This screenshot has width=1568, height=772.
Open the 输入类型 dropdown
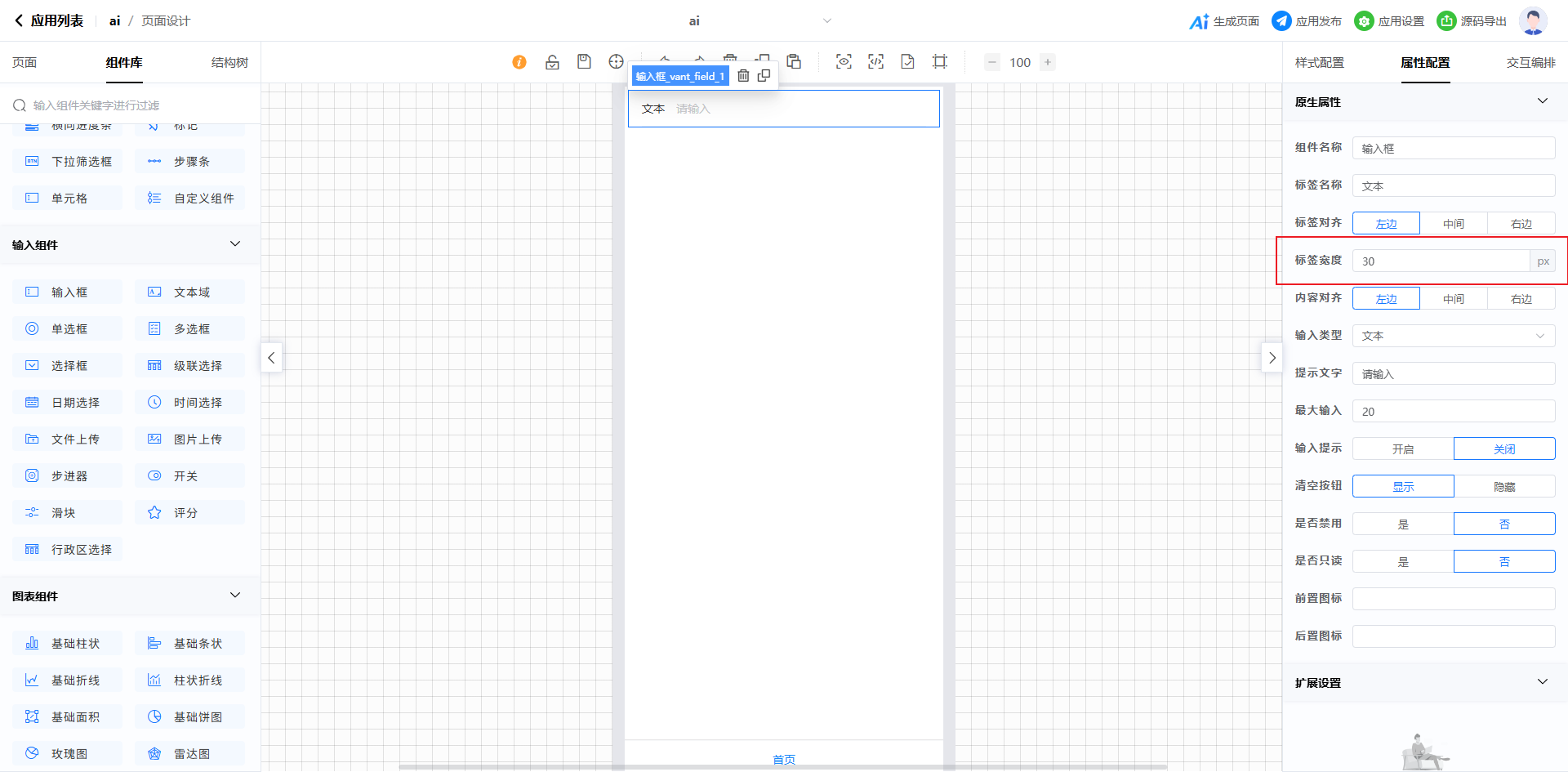[x=1454, y=336]
